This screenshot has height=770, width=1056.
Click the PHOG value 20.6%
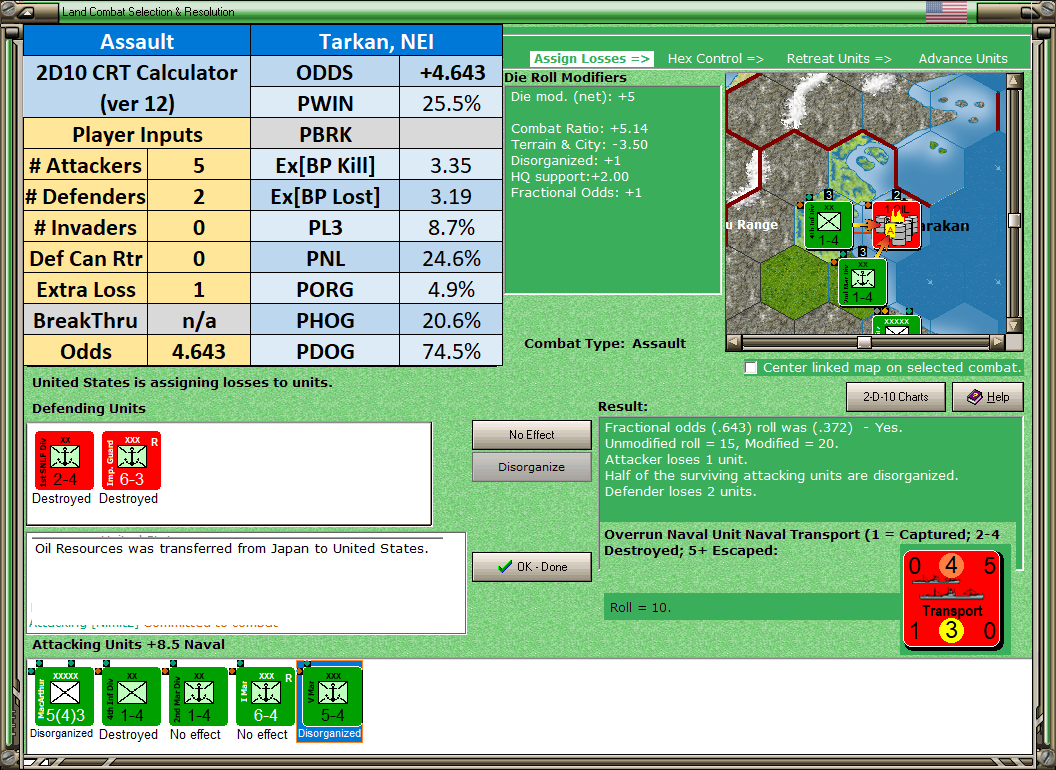451,321
